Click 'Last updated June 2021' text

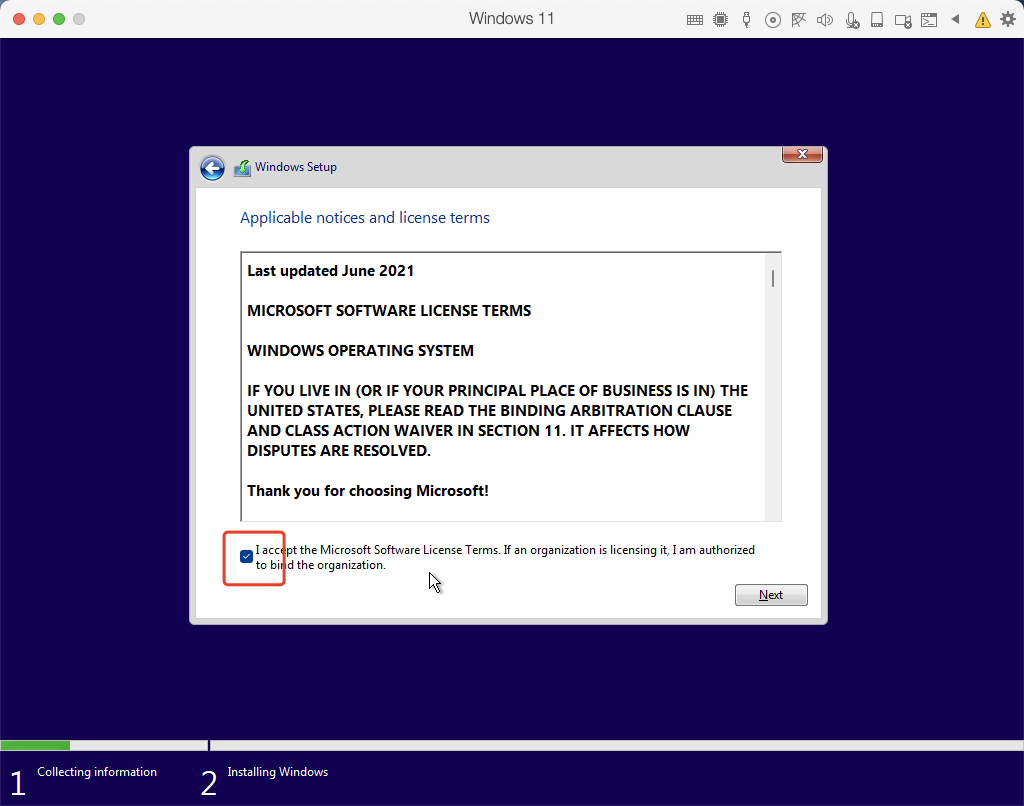[330, 271]
